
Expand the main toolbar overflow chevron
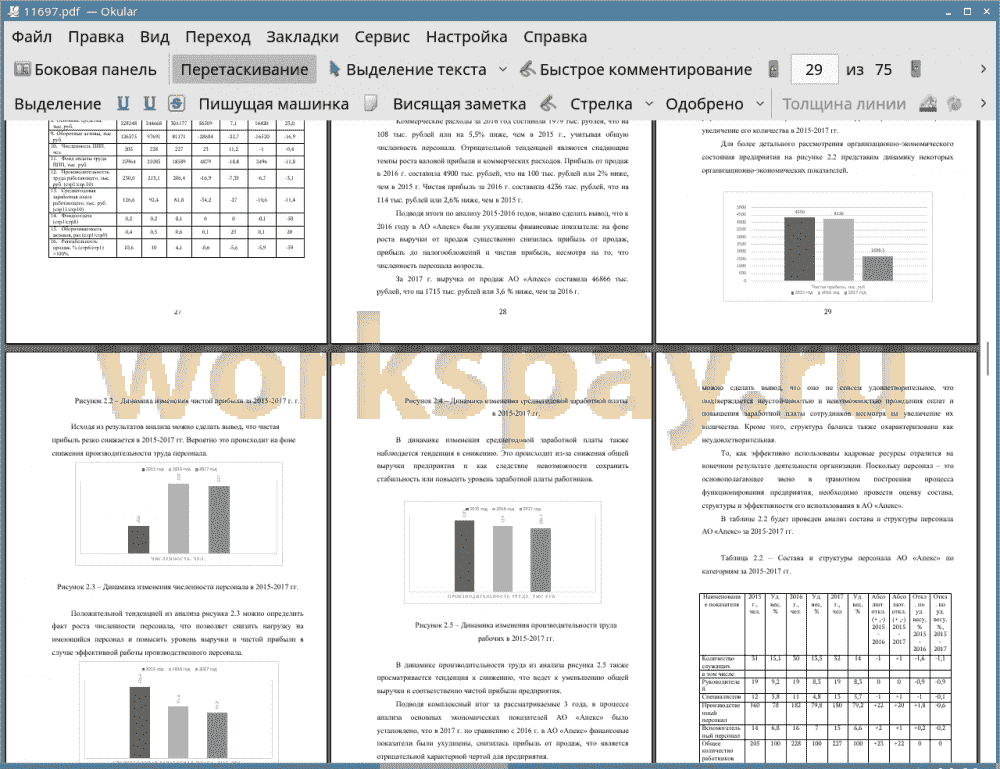pos(983,70)
